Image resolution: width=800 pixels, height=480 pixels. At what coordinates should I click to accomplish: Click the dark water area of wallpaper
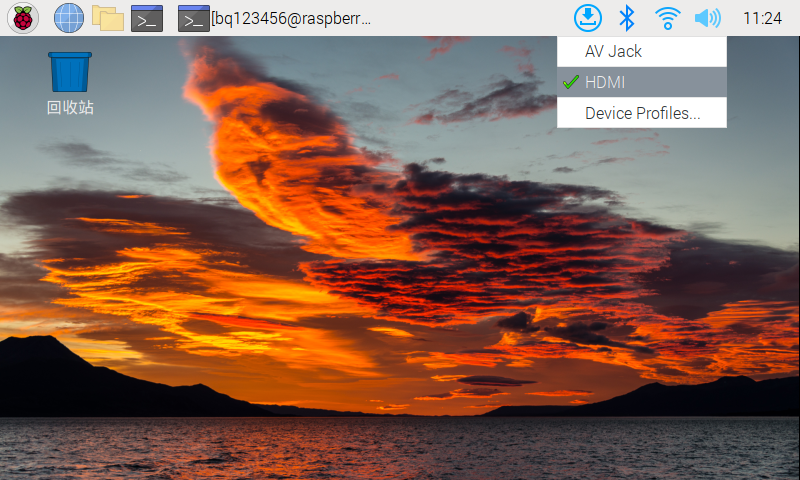pyautogui.click(x=400, y=450)
